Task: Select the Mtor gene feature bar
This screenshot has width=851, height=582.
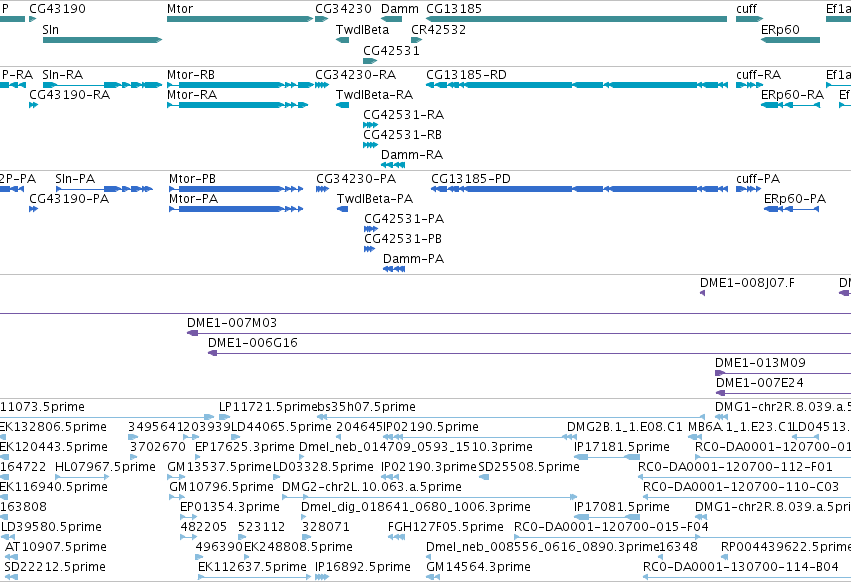Action: click(240, 19)
